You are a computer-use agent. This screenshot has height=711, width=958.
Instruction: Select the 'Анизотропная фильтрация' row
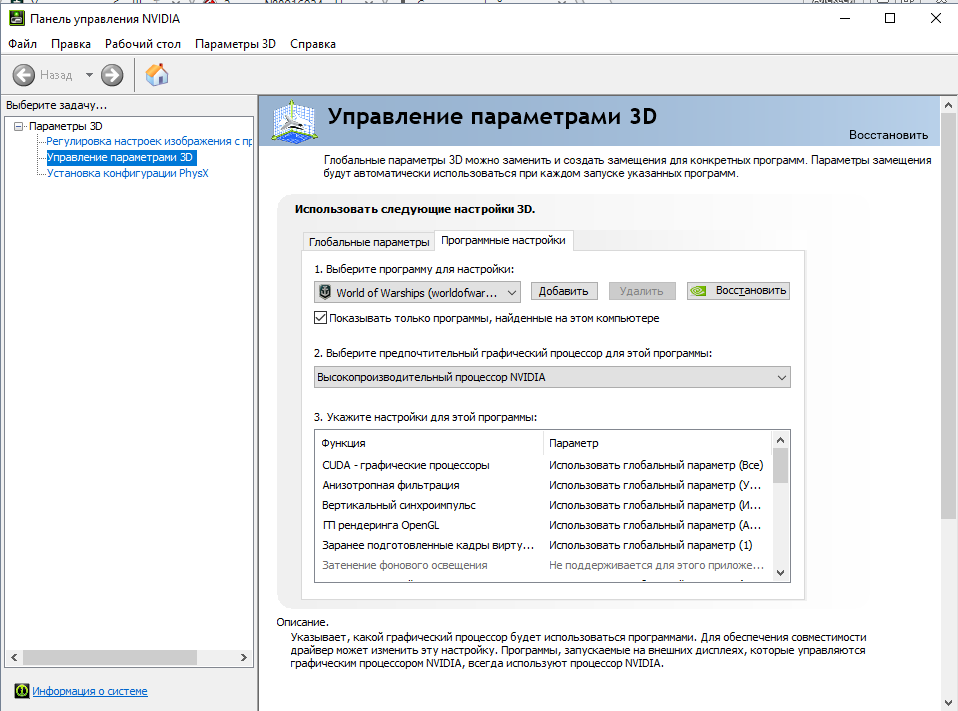[543, 485]
